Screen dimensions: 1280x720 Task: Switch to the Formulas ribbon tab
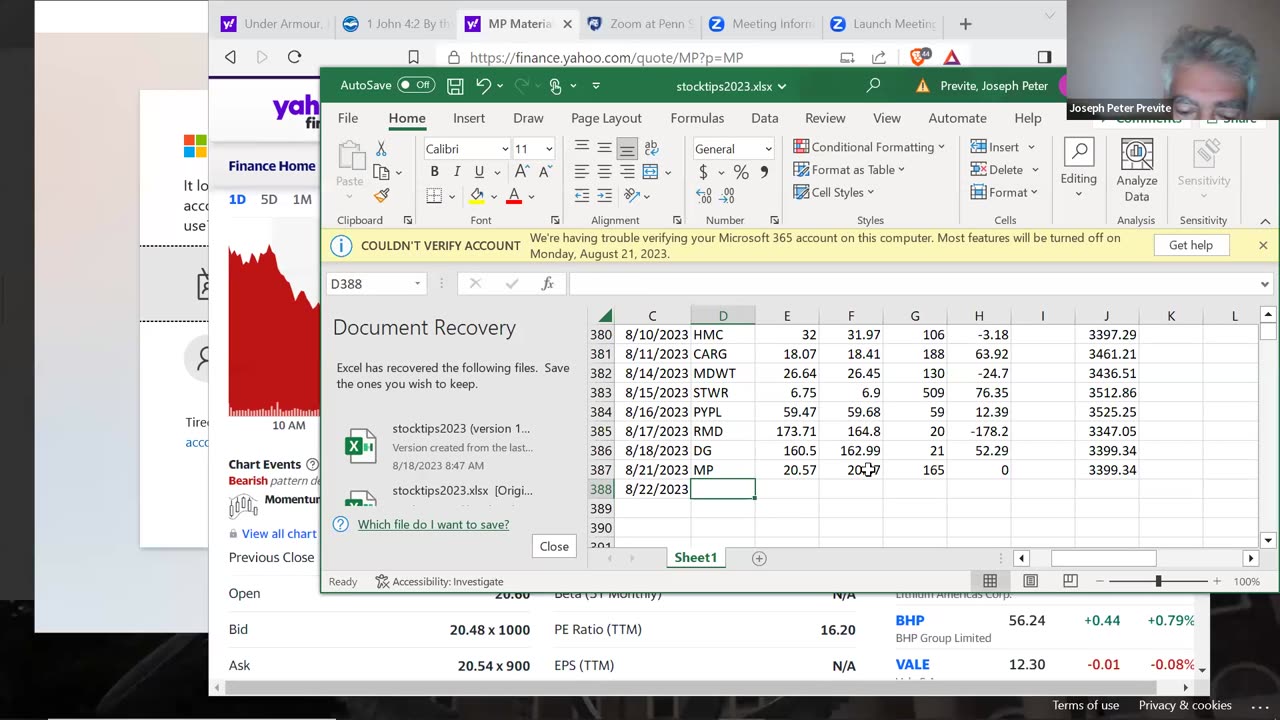697,118
